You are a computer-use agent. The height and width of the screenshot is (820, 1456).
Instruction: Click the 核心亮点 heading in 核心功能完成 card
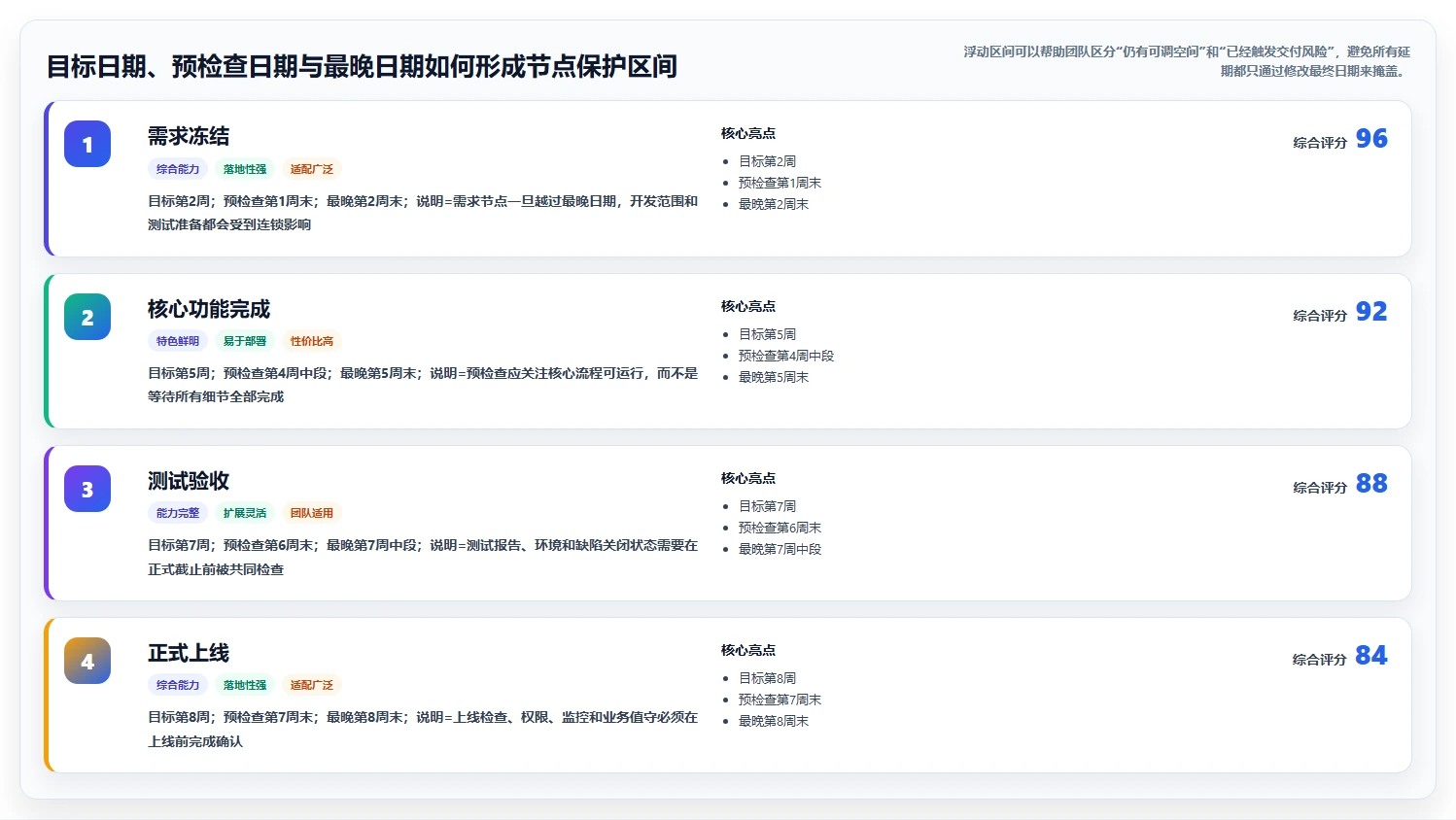tap(748, 306)
